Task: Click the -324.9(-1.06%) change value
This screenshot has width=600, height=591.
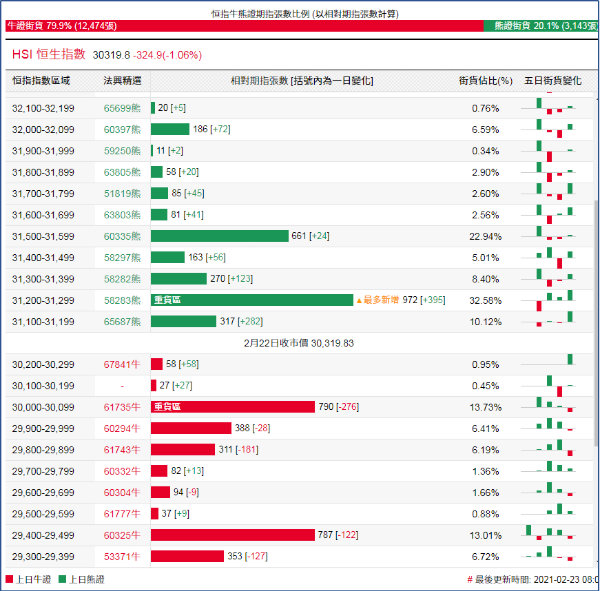Action: tap(168, 55)
